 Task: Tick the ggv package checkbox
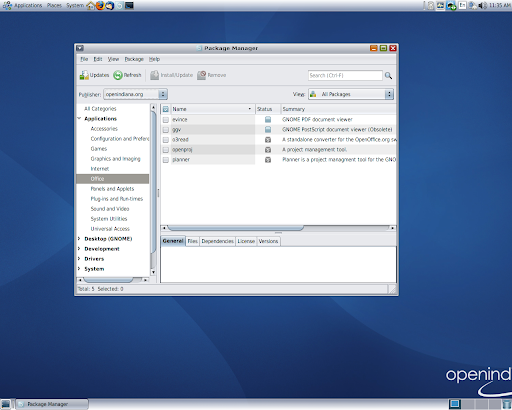(166, 130)
